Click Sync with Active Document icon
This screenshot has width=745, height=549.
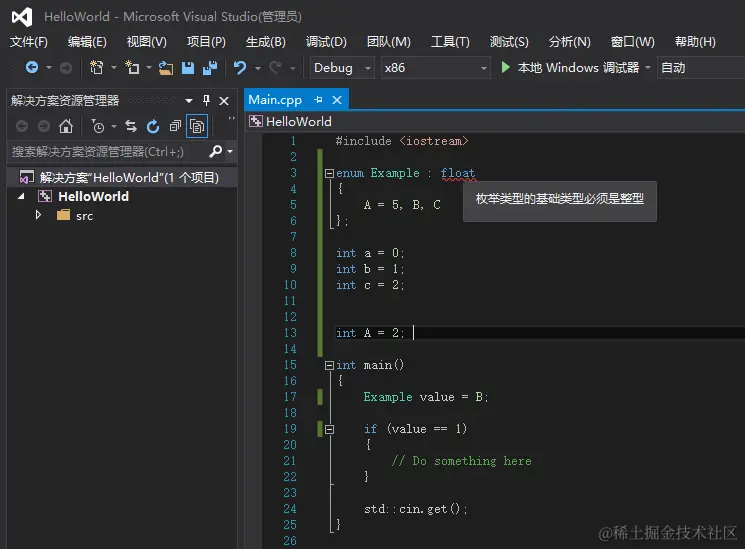coord(131,126)
